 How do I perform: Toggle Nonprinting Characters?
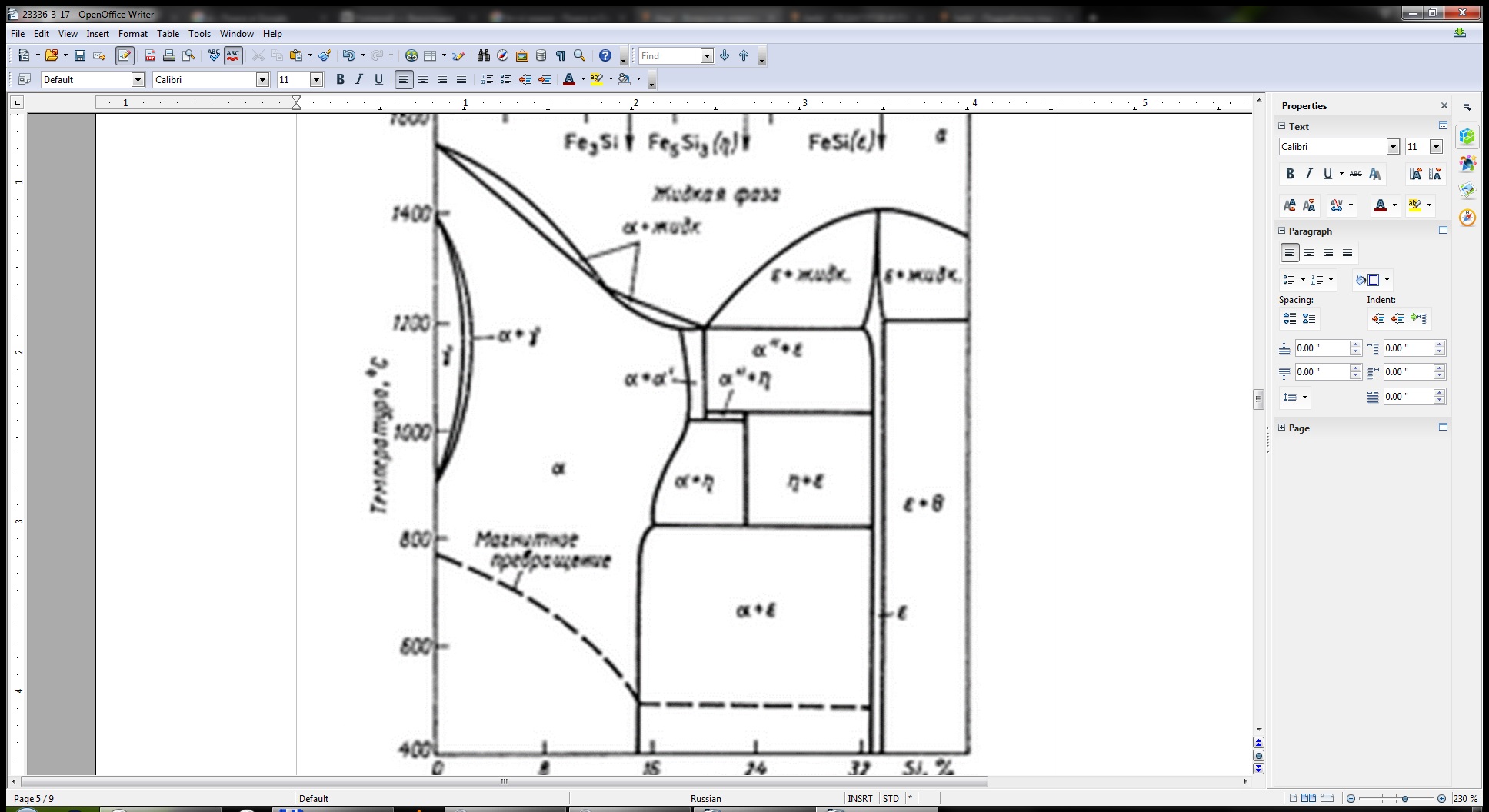pos(561,55)
